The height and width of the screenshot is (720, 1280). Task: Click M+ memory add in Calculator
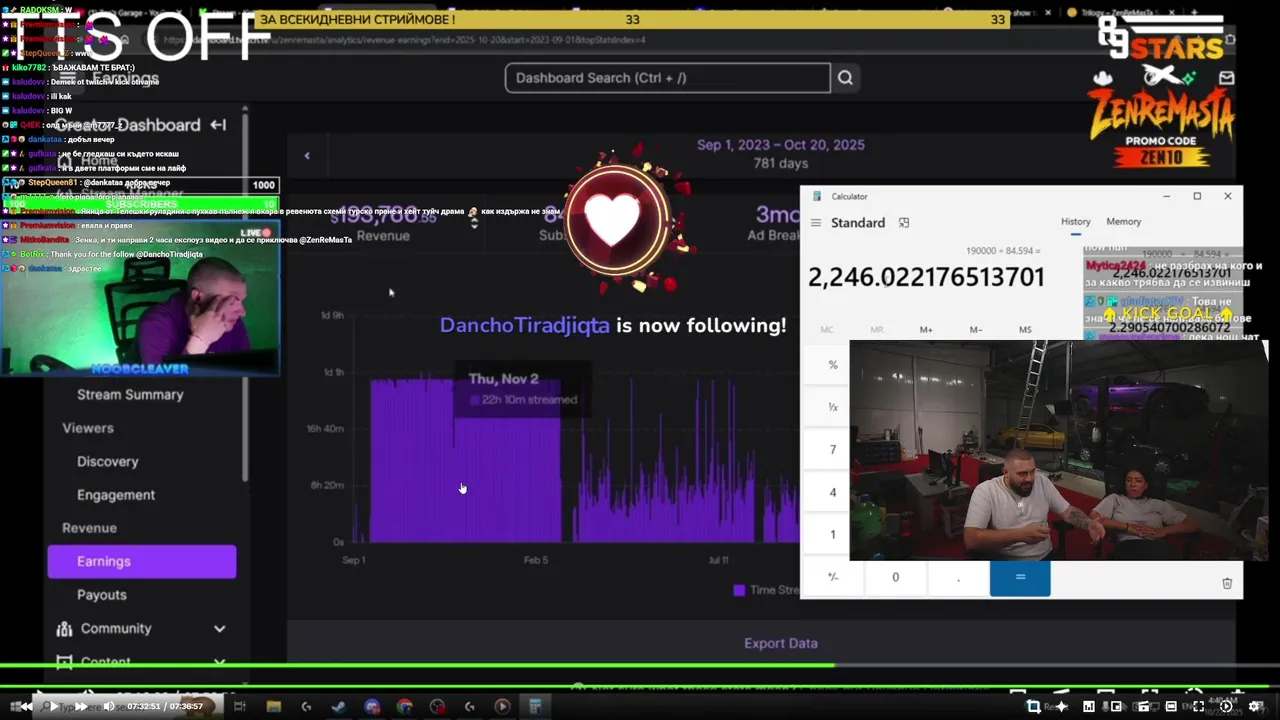[926, 329]
